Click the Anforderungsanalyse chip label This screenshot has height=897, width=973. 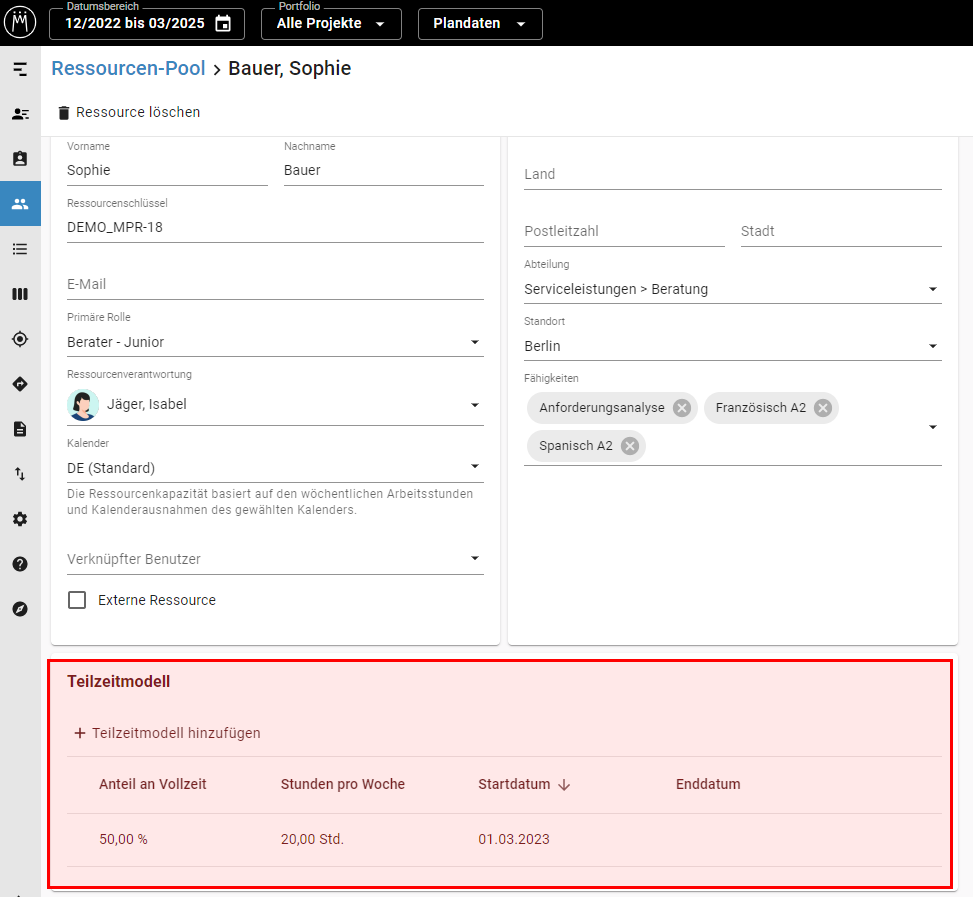pos(602,408)
